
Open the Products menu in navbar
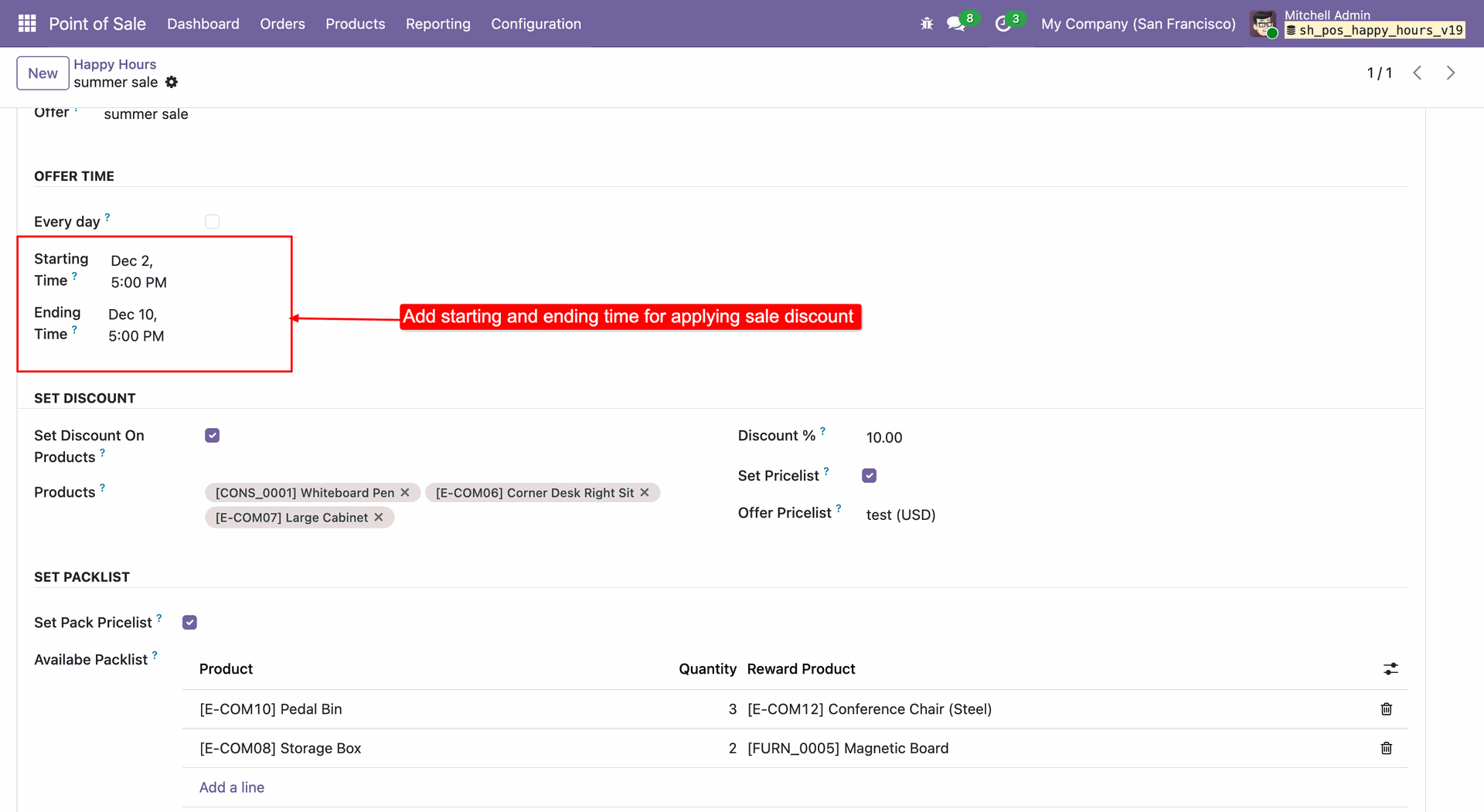pyautogui.click(x=355, y=24)
